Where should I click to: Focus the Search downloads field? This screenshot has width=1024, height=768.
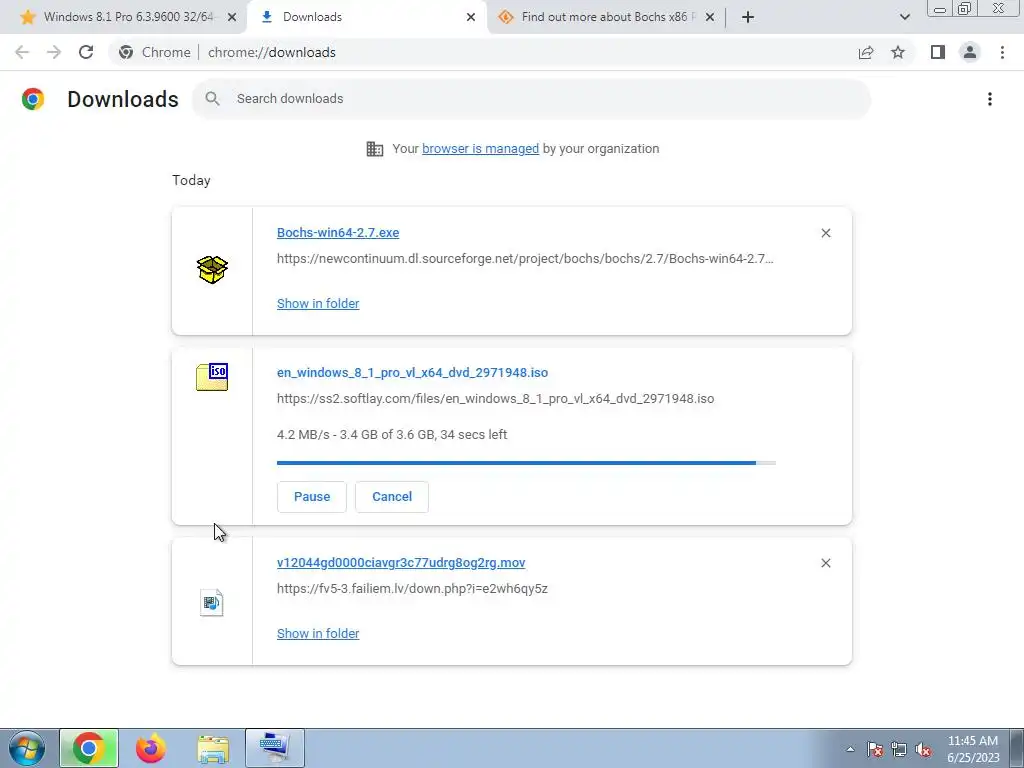[x=532, y=99]
